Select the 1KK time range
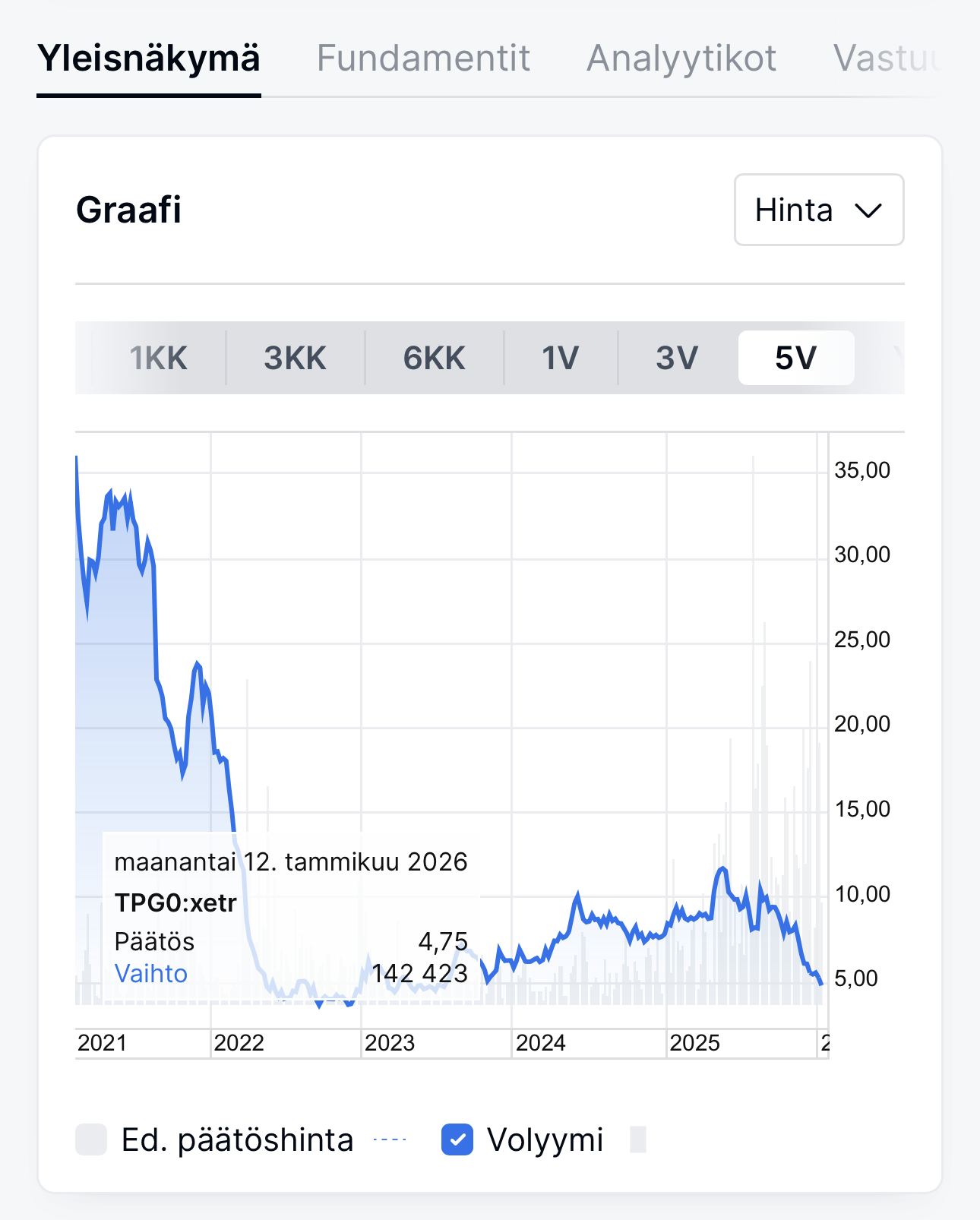Image resolution: width=980 pixels, height=1220 pixels. [x=158, y=358]
